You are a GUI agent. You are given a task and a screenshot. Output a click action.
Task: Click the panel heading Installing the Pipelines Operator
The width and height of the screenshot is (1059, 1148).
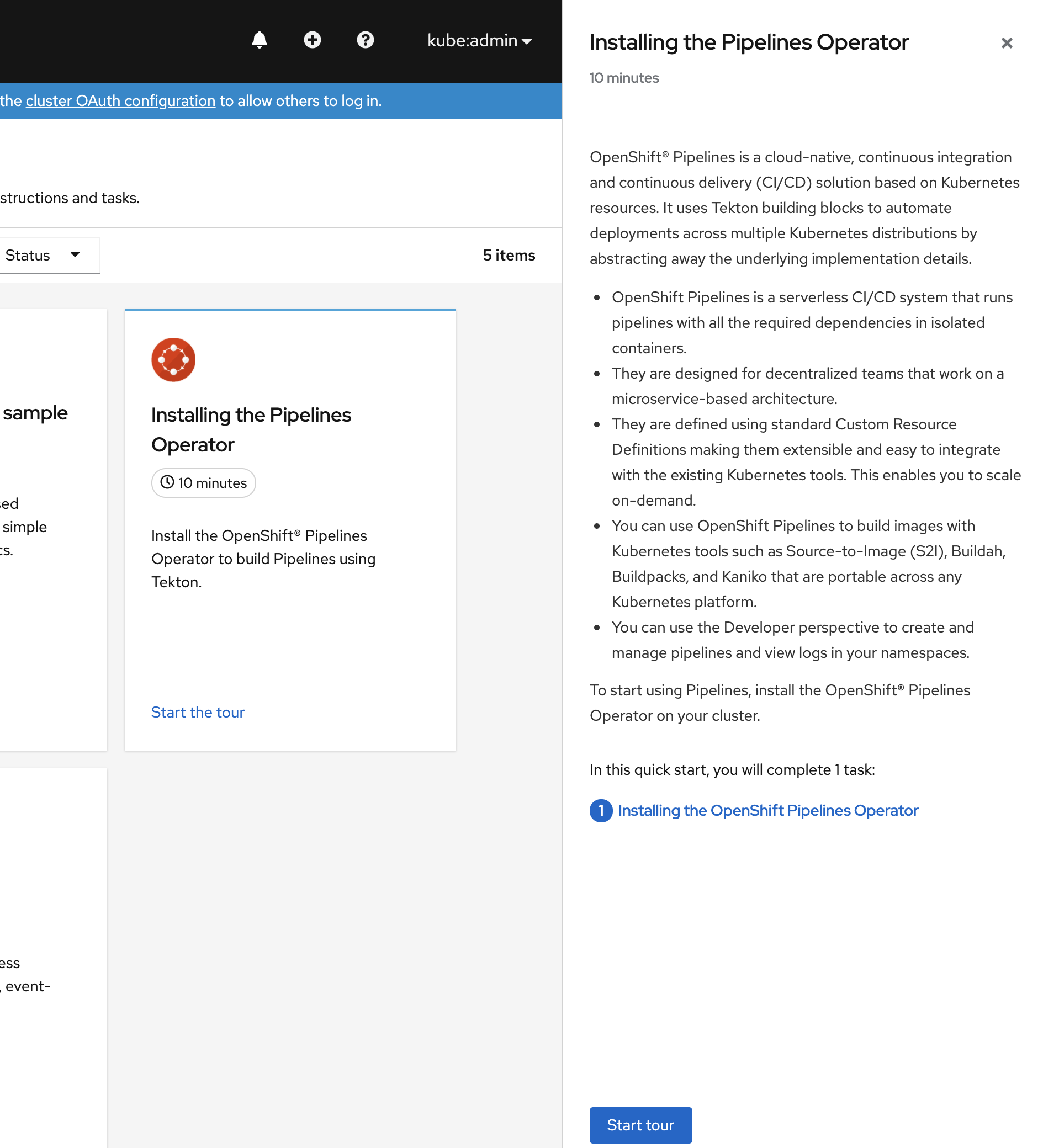click(749, 43)
